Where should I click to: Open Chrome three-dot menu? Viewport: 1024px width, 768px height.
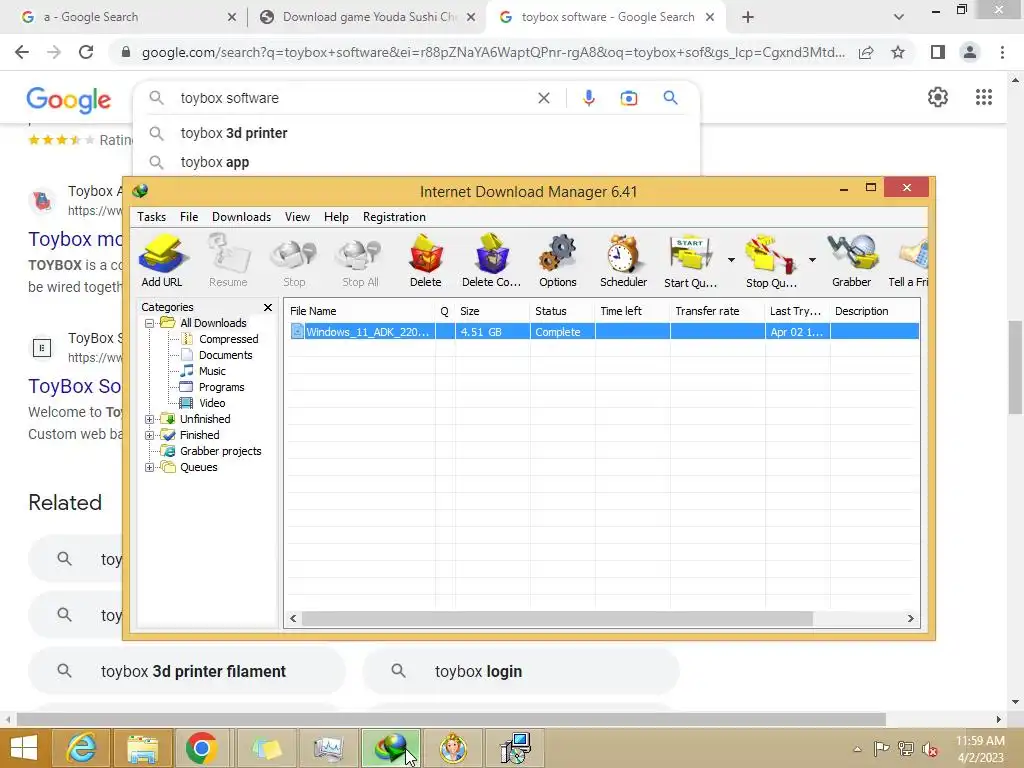point(1002,52)
